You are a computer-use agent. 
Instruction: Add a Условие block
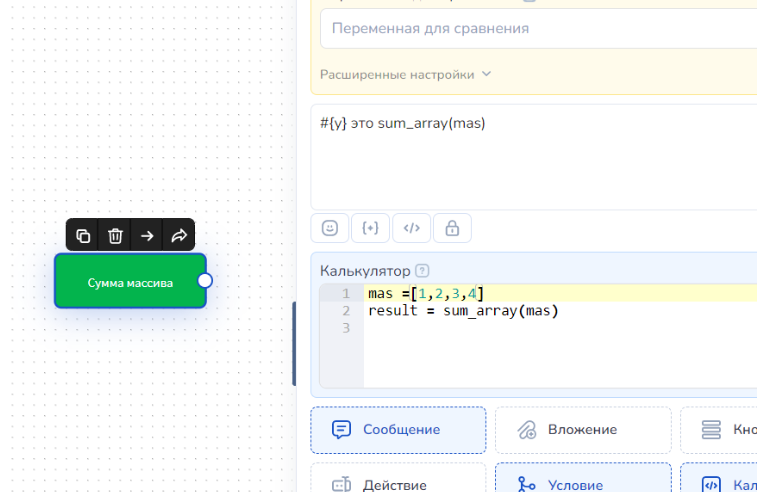[x=582, y=485]
